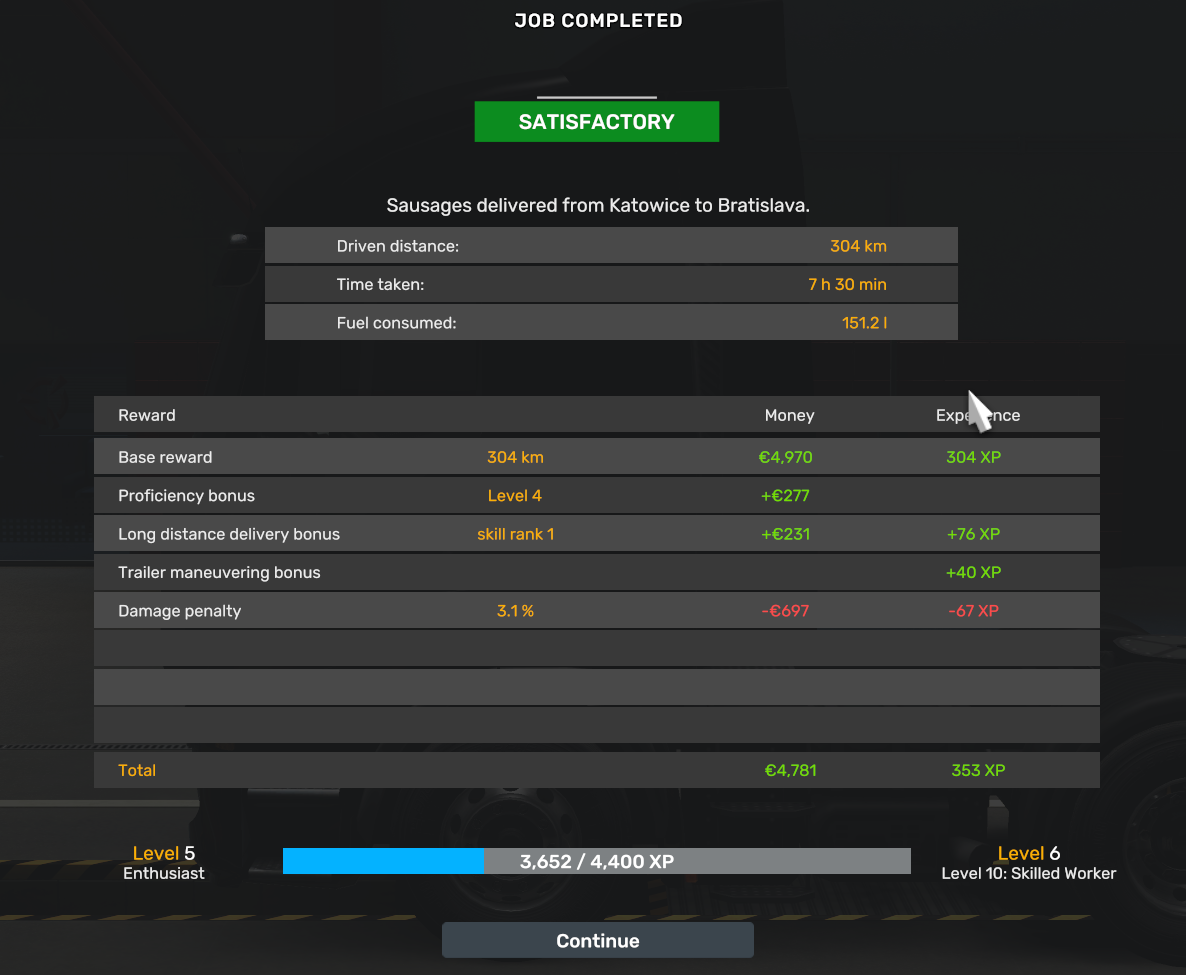Click the 'Level 4' proficiency value
1186x975 pixels.
pos(515,495)
